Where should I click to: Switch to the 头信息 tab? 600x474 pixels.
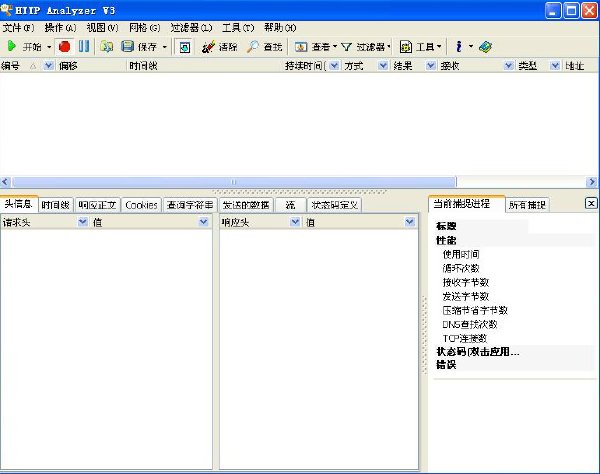[x=18, y=204]
